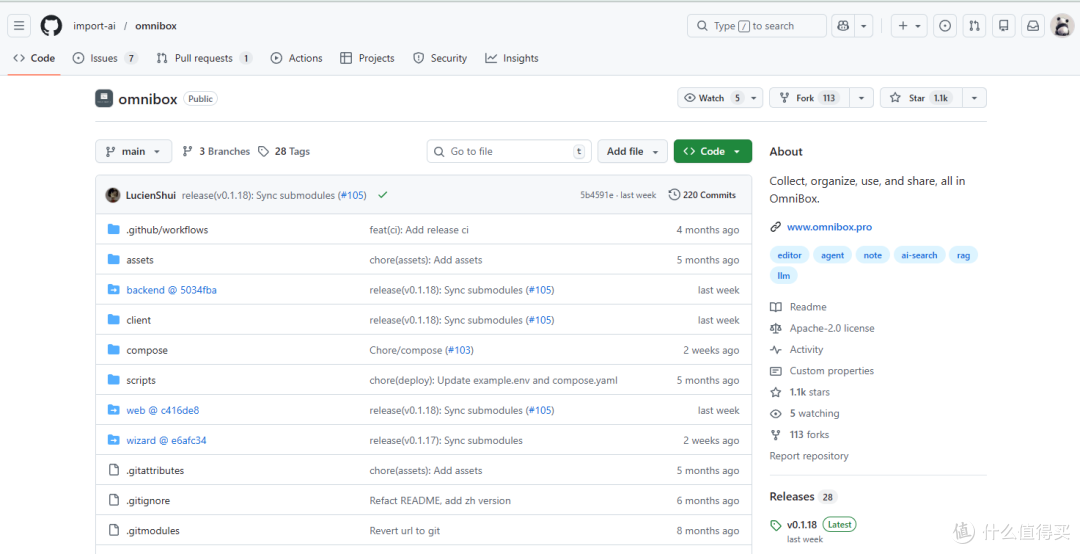
Task: Watch the omnibox repository
Action: click(713, 98)
